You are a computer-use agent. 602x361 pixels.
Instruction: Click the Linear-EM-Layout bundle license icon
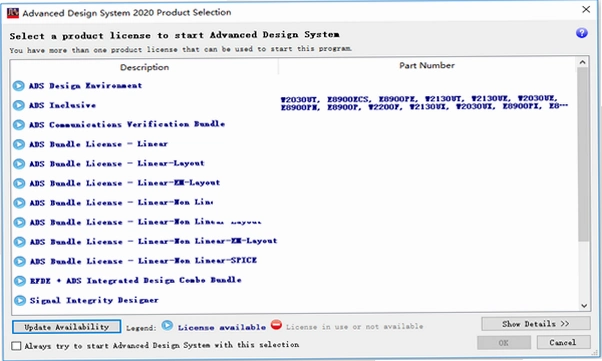18,183
